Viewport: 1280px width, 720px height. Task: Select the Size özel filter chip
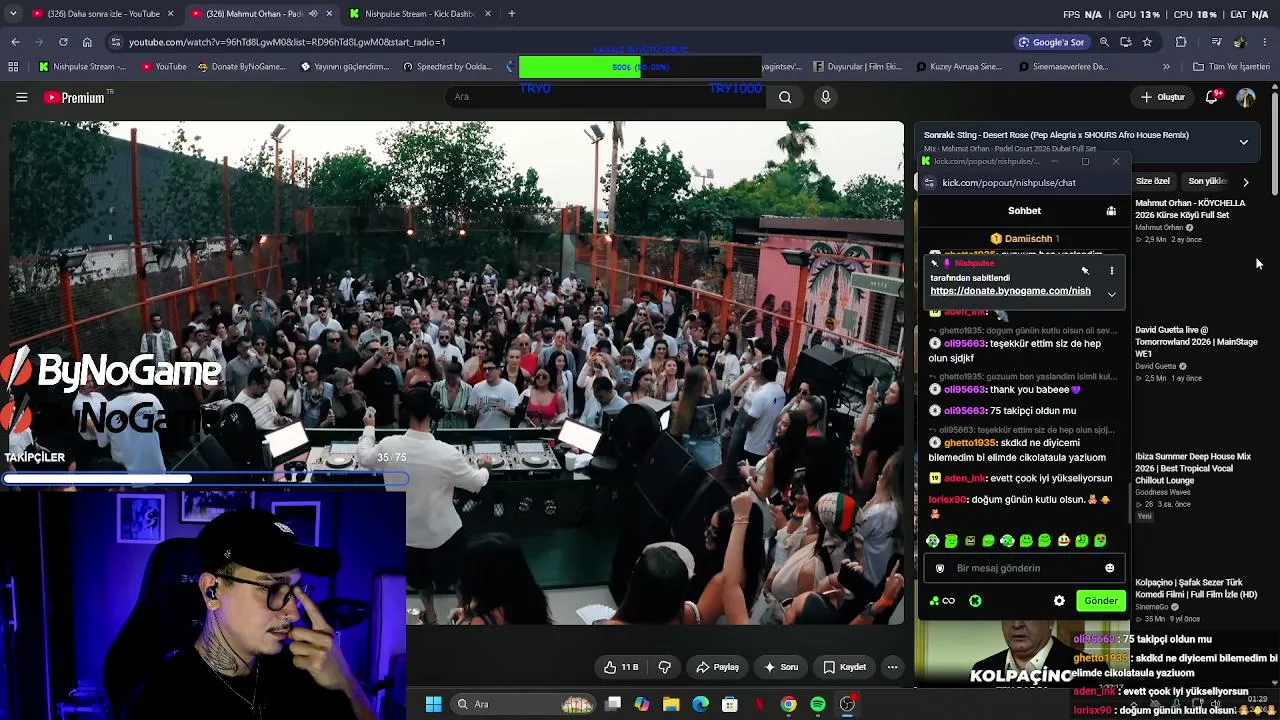[1152, 182]
